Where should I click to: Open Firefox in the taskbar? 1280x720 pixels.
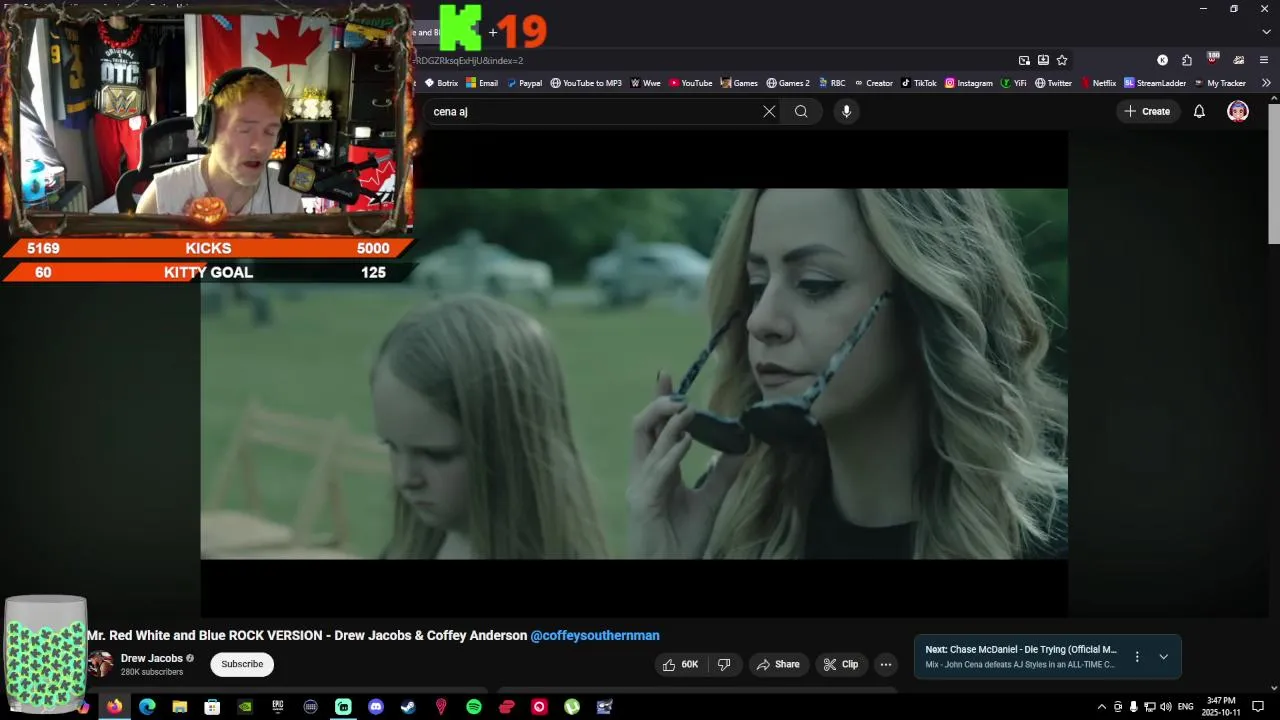[115, 707]
